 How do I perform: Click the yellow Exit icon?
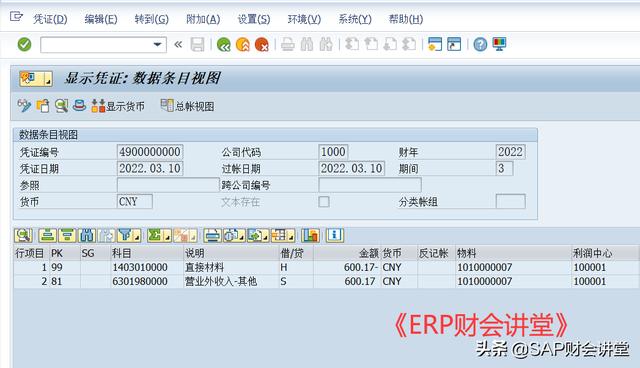click(242, 44)
